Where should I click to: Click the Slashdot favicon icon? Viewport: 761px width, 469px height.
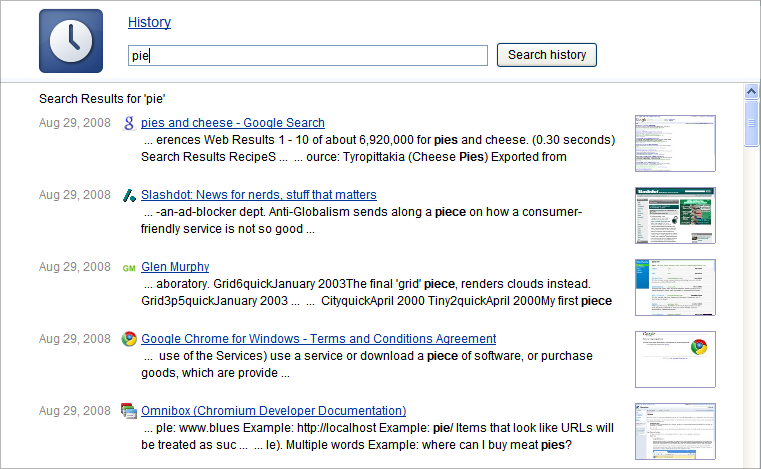click(x=129, y=195)
